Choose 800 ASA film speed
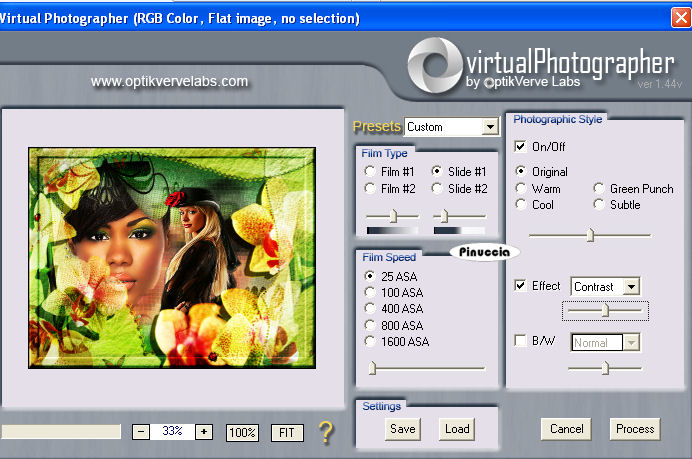 pyautogui.click(x=370, y=325)
